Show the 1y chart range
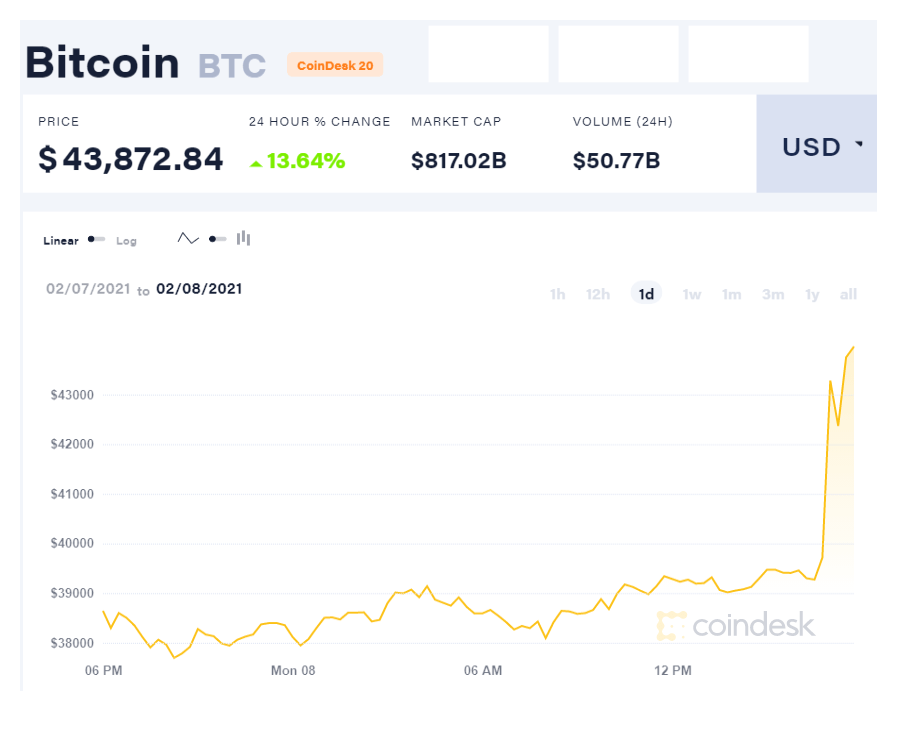Screen dimensions: 897x751 pos(812,294)
